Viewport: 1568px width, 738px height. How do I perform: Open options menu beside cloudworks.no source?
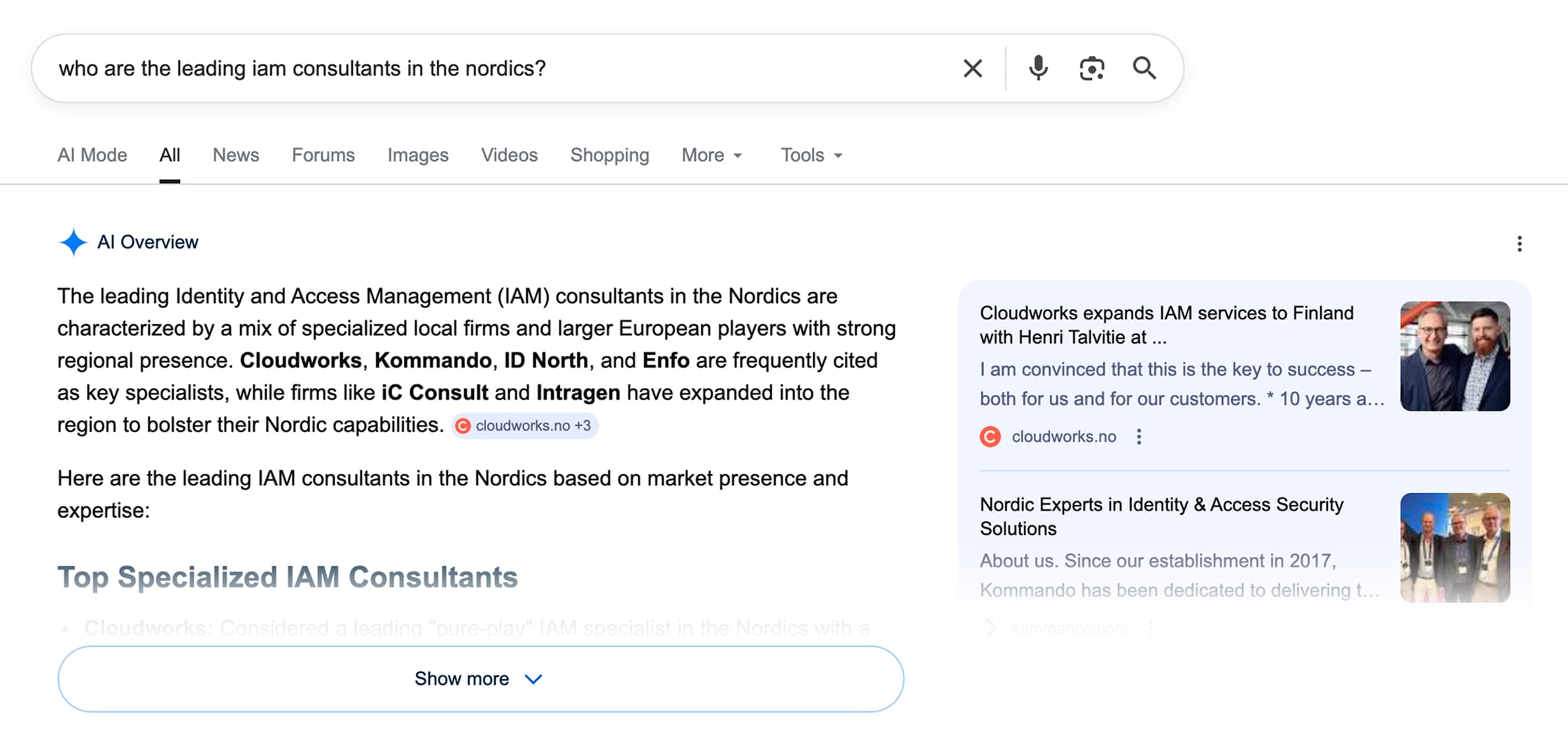(1139, 436)
